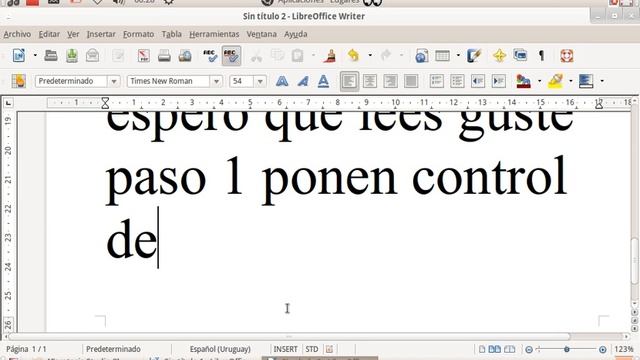640x360 pixels.
Task: Toggle Bold formatting
Action: pyautogui.click(x=282, y=81)
